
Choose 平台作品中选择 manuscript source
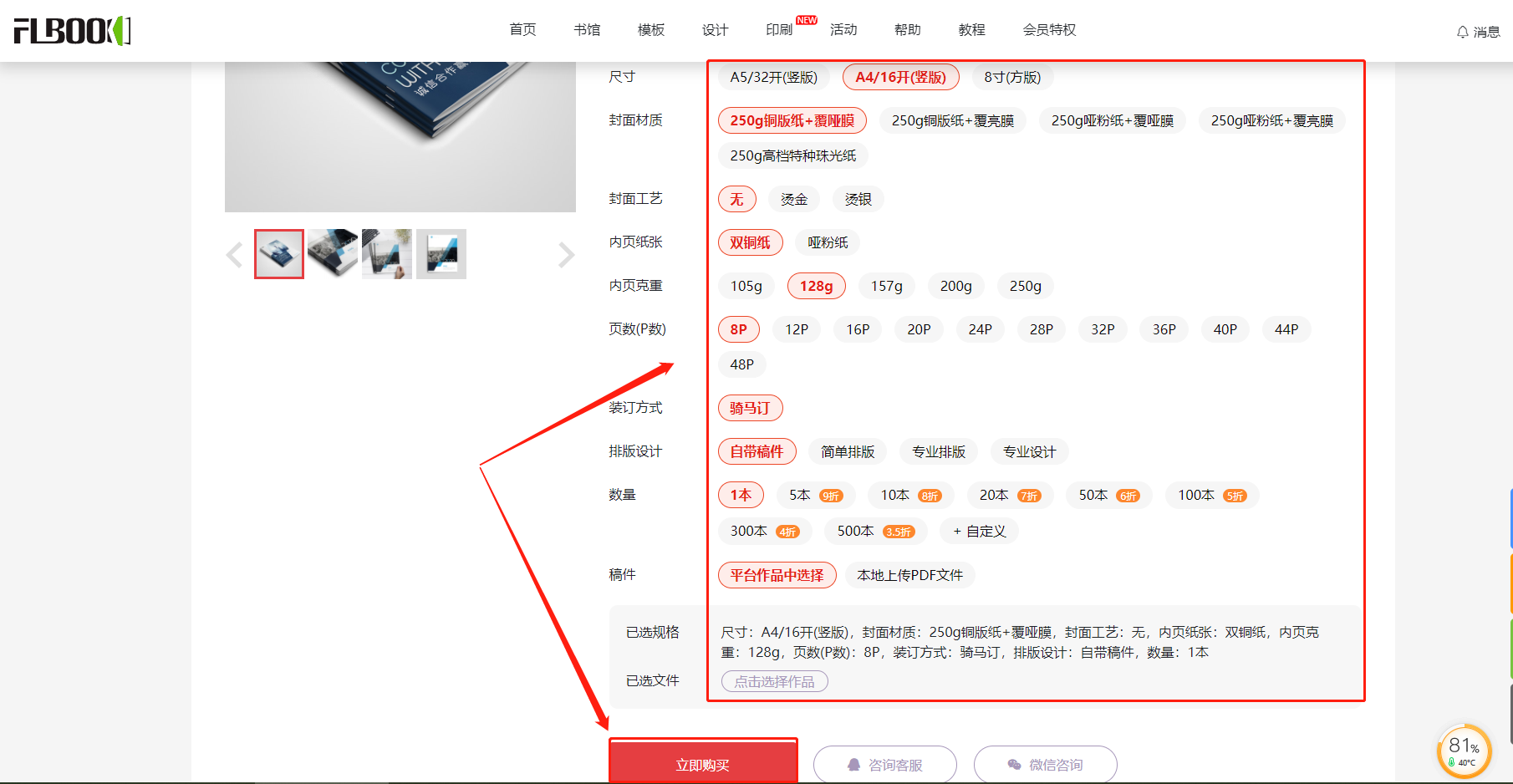[777, 575]
